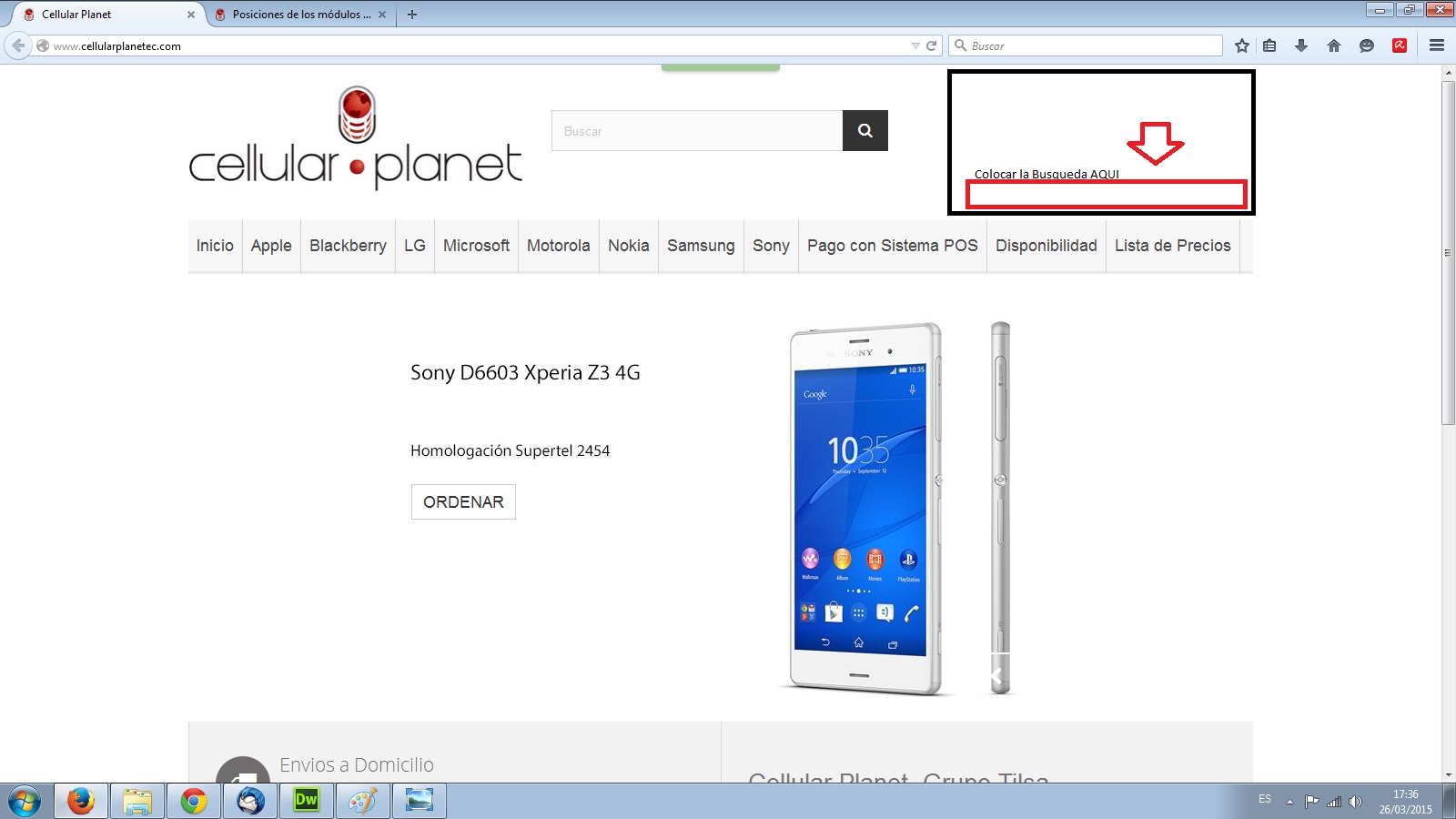Click the scrollbar down arrow
Viewport: 1456px width, 819px height.
1448,774
